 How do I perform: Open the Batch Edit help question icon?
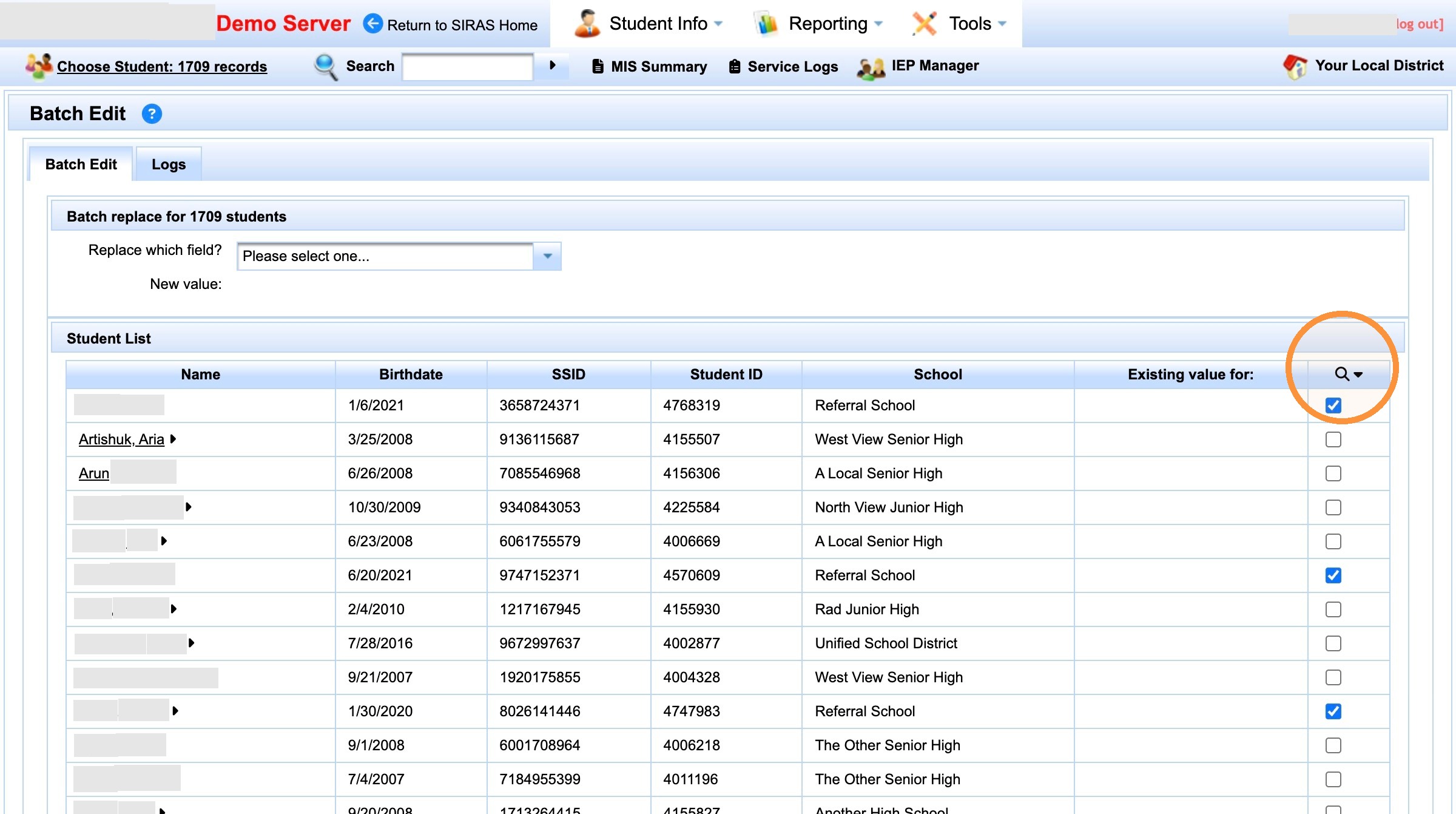152,114
